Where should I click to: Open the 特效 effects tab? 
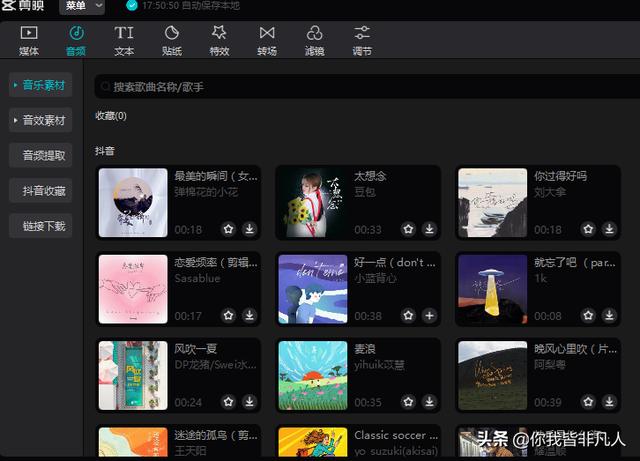tap(219, 40)
